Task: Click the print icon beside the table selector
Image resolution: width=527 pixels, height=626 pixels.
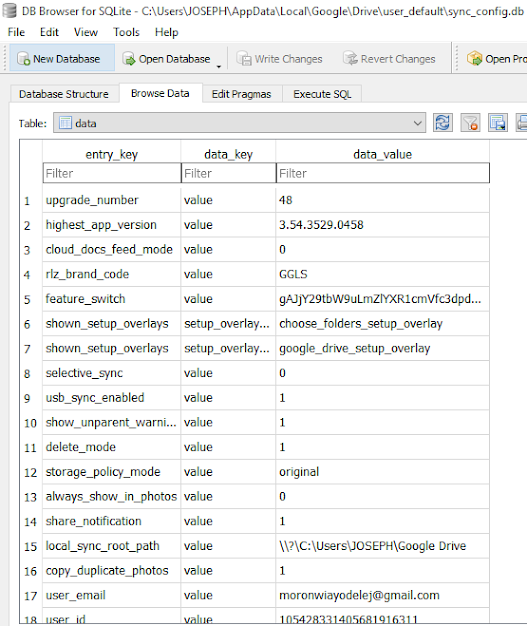Action: [521, 123]
